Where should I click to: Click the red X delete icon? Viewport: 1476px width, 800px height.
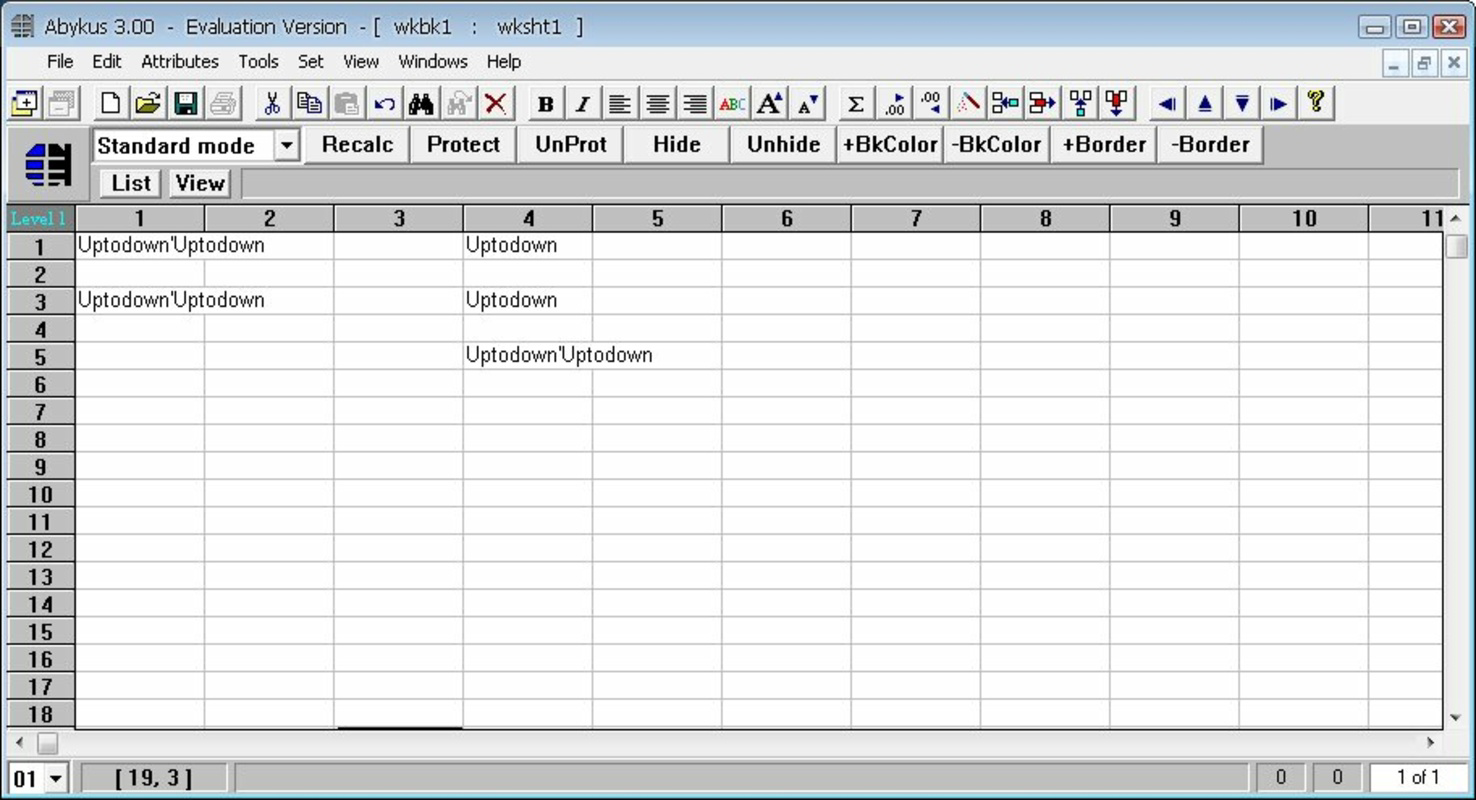tap(495, 103)
